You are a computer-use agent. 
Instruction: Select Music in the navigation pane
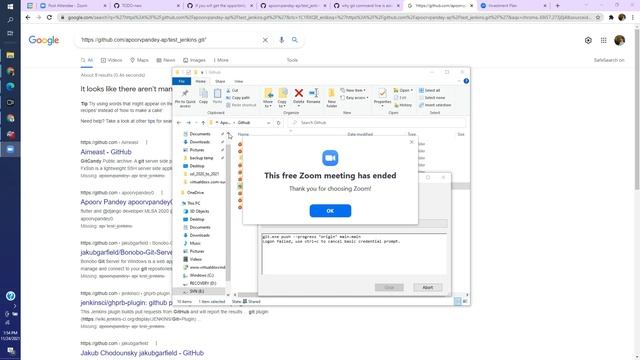(x=195, y=243)
